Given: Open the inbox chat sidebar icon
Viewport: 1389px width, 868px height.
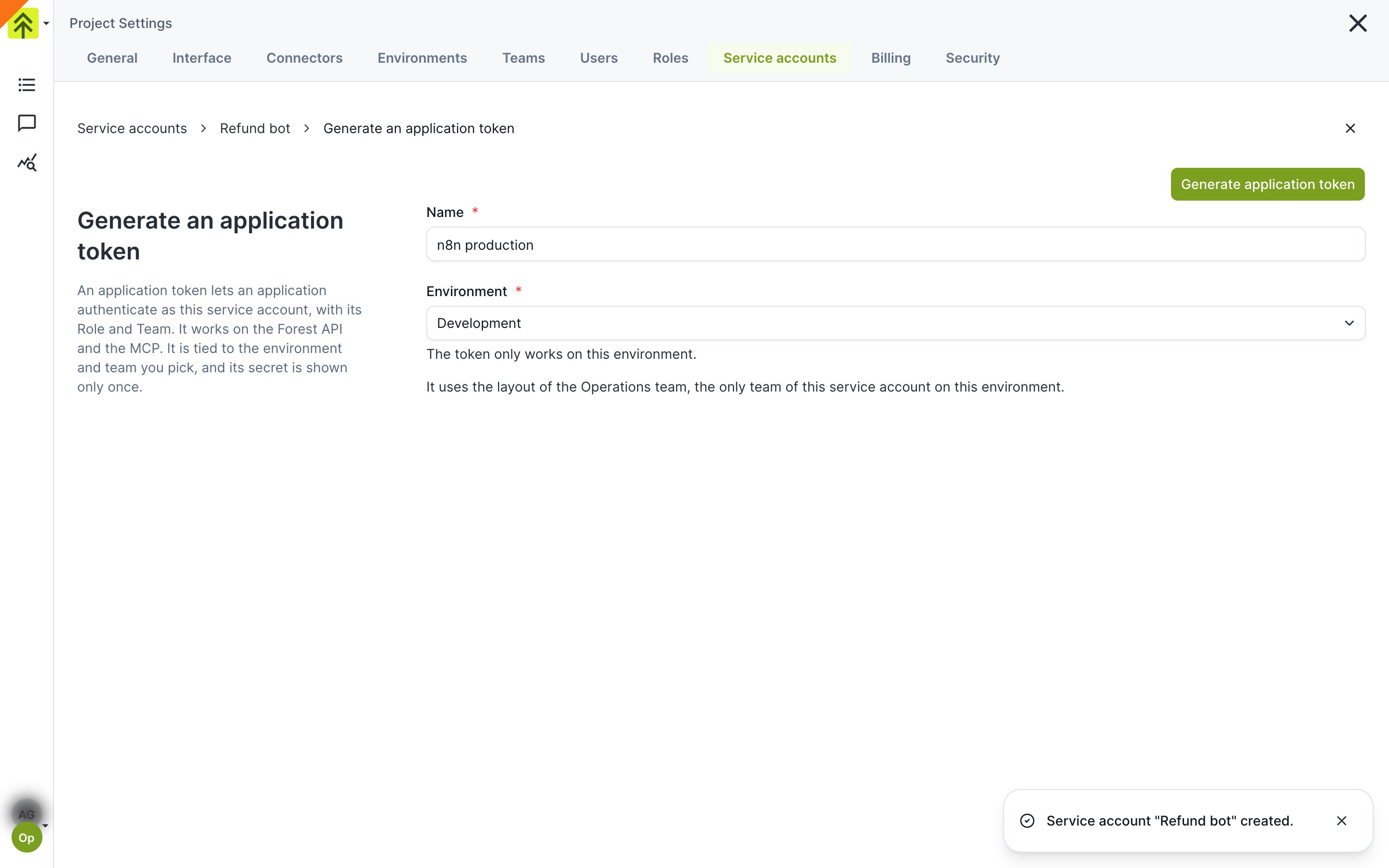Looking at the screenshot, I should pyautogui.click(x=27, y=123).
